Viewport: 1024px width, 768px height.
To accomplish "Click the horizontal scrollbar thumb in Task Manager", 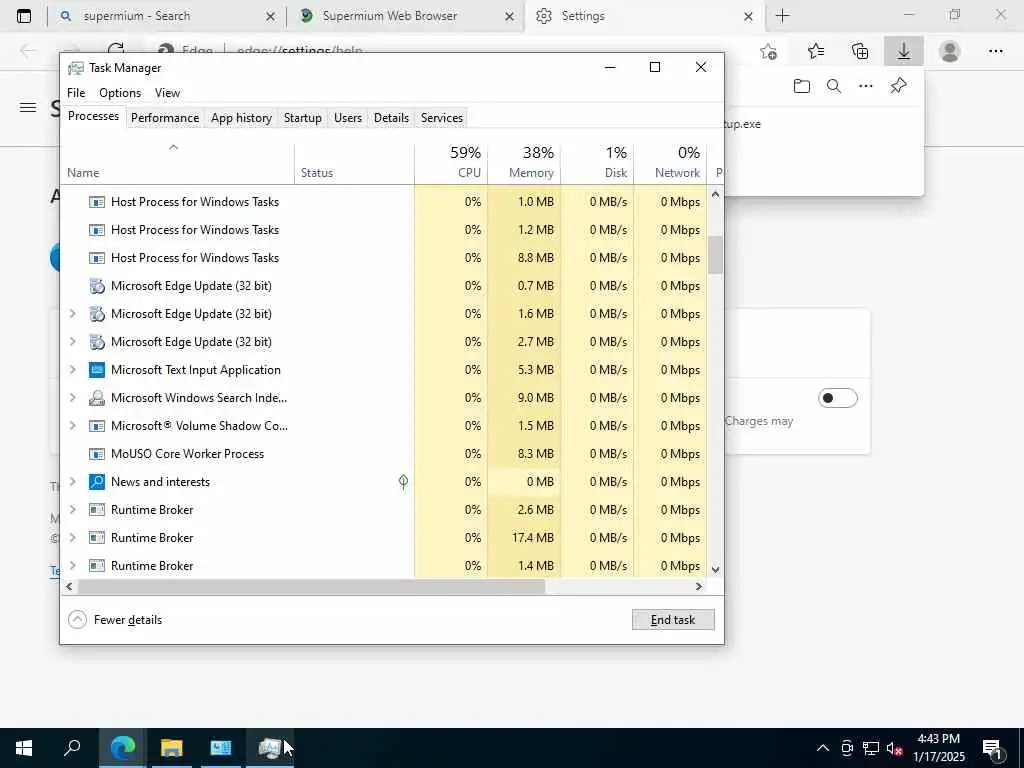I will pos(311,586).
